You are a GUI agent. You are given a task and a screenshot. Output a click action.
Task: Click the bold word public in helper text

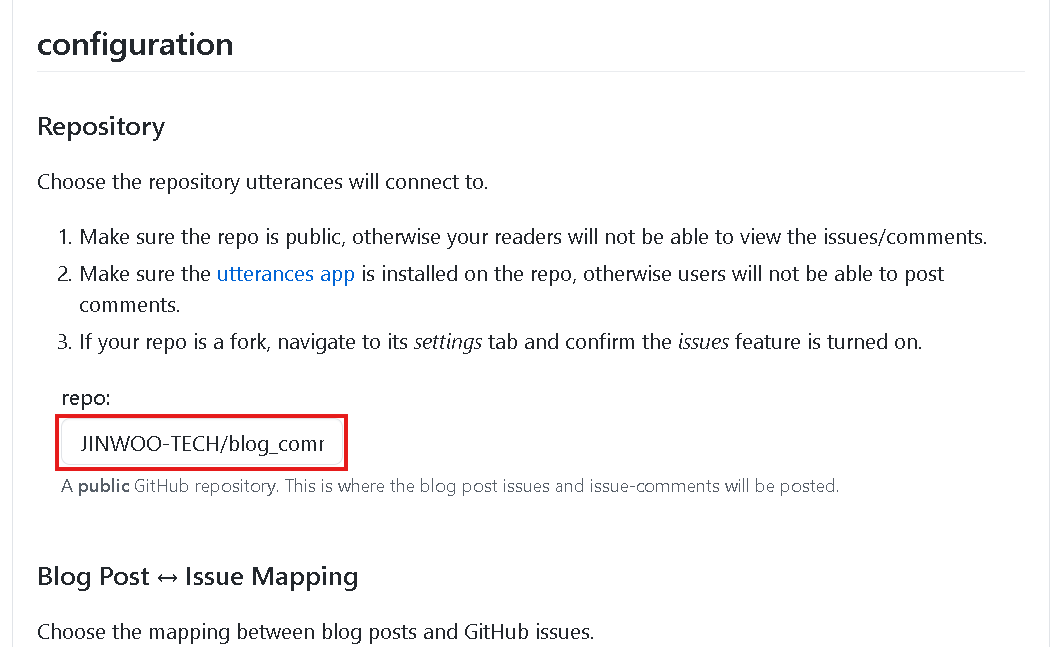point(103,486)
